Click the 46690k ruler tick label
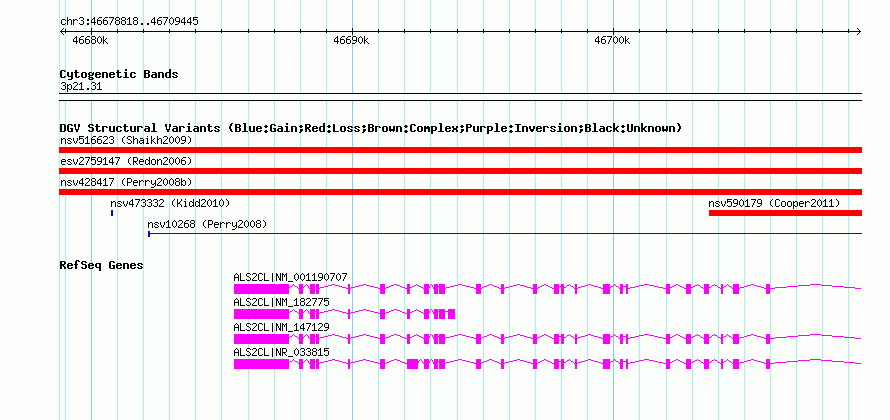 [351, 41]
